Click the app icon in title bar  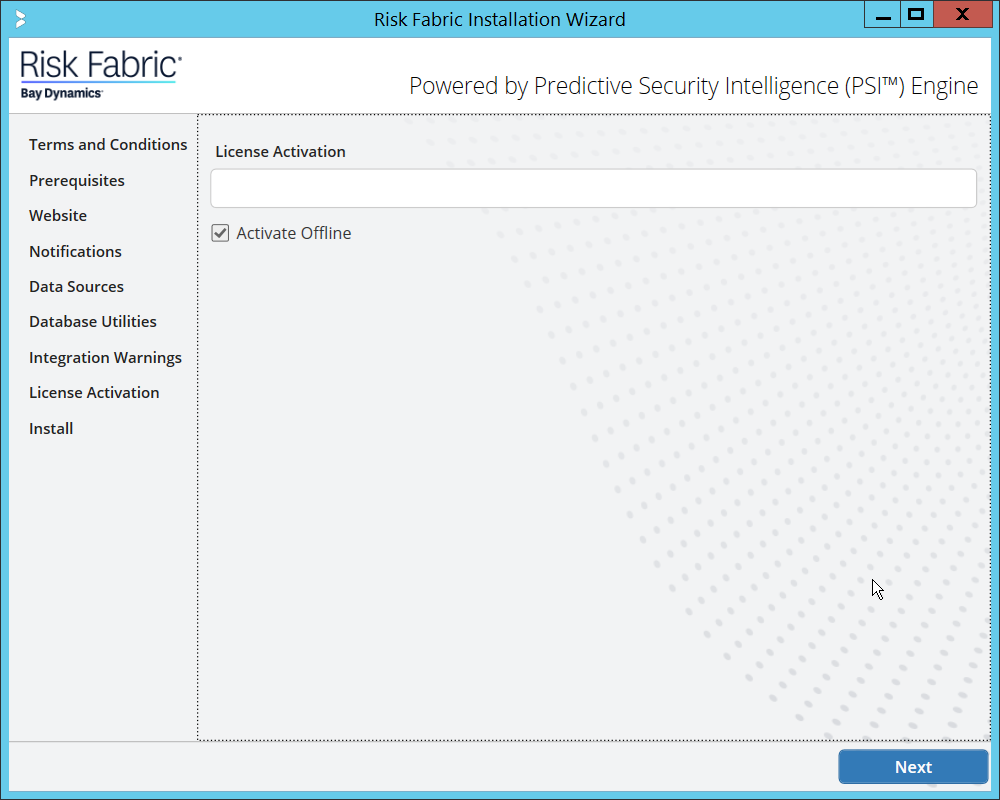pos(21,19)
